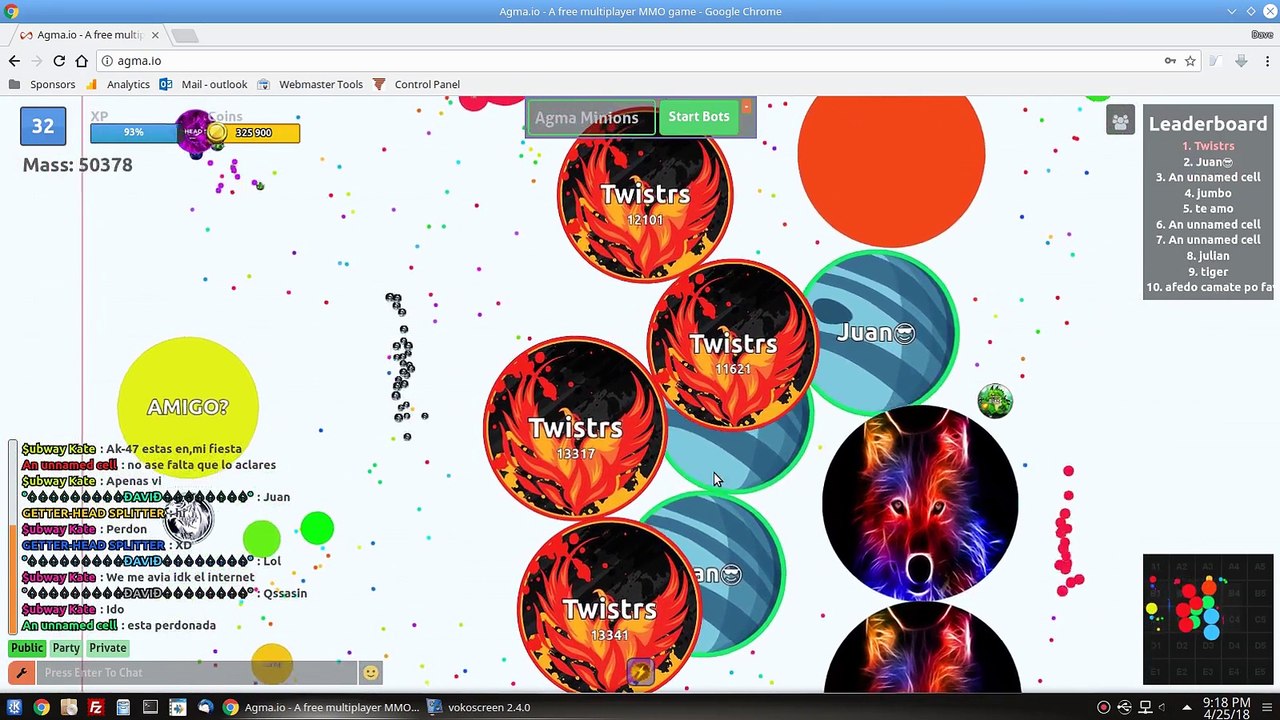Viewport: 1280px width, 720px height.
Task: Open a new Chrome tab
Action: point(185,36)
